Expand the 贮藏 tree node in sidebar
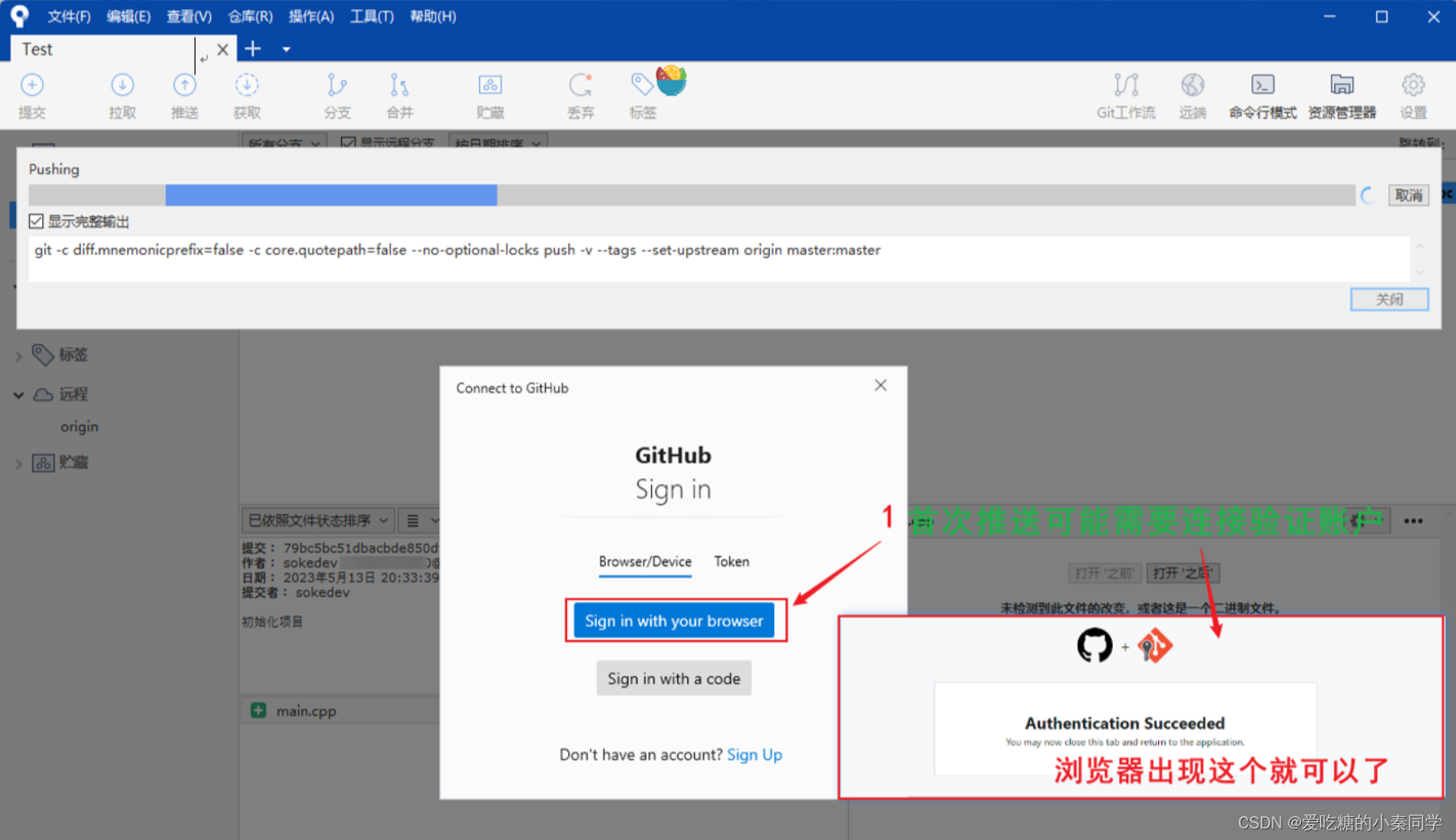1456x840 pixels. [19, 463]
